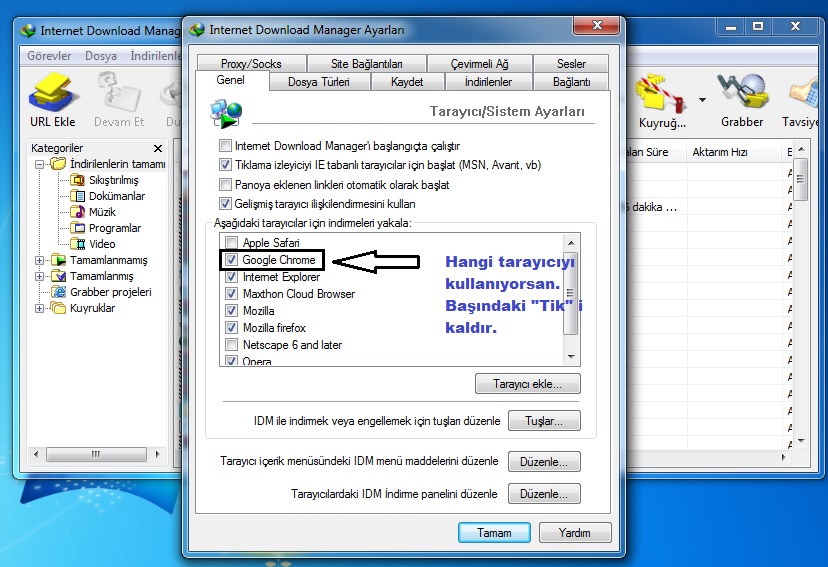Uncheck the Mozilla firefox checkbox
828x567 pixels.
(231, 327)
